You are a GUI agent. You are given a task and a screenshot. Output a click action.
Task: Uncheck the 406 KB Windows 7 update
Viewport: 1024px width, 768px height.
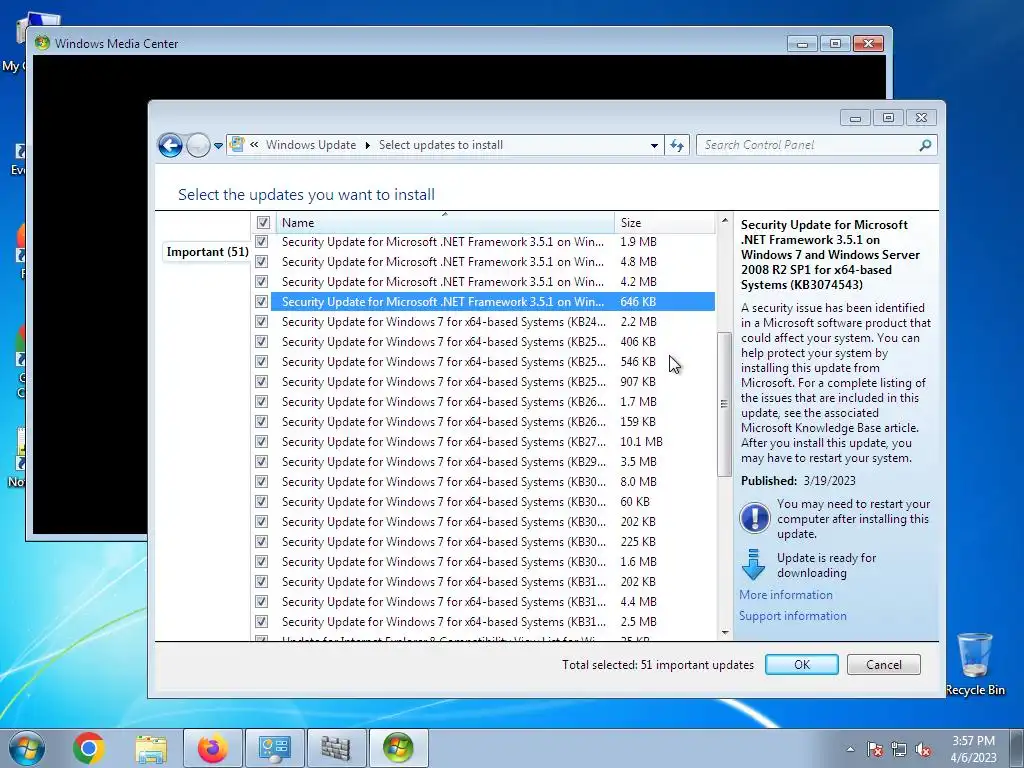tap(261, 342)
